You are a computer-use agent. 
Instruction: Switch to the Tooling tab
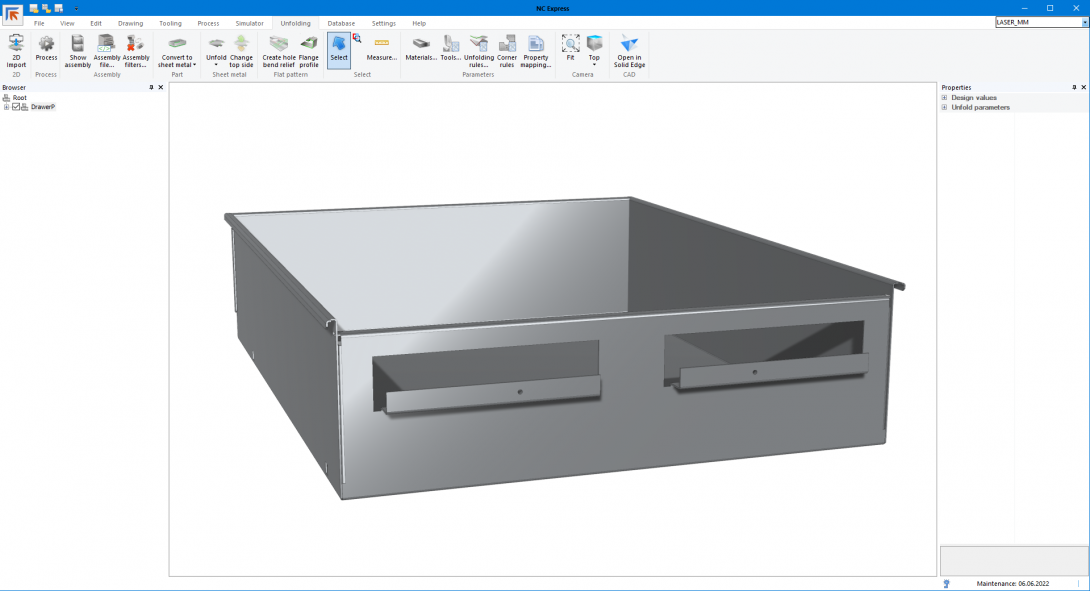(170, 23)
